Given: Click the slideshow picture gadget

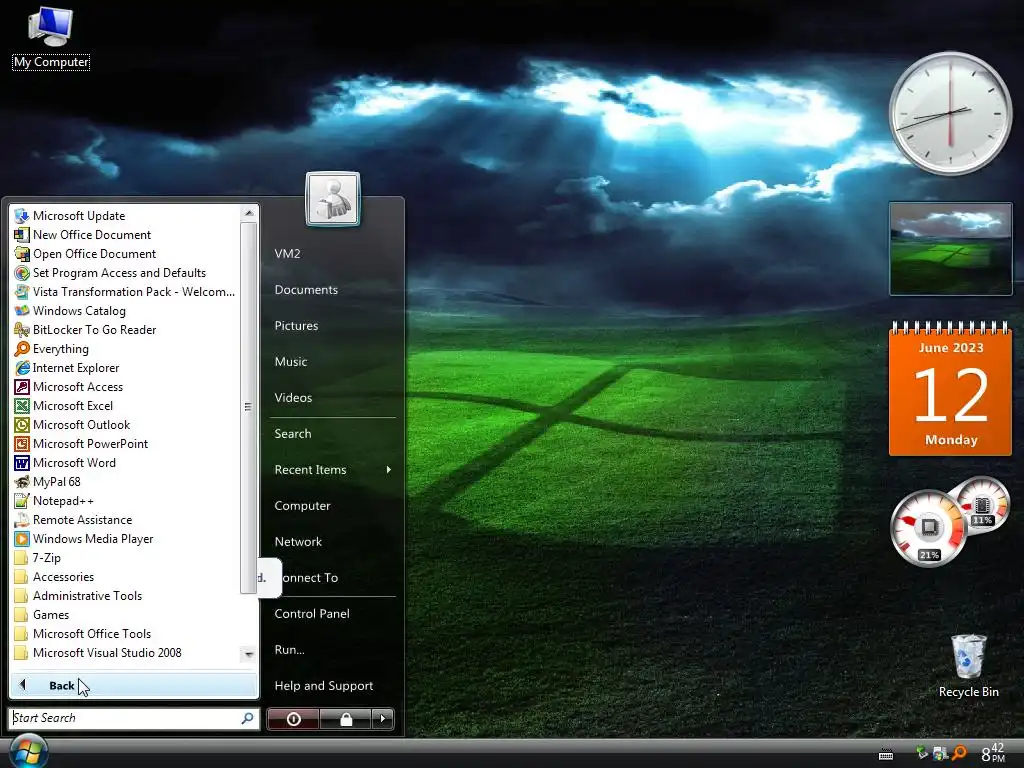Looking at the screenshot, I should coord(951,249).
